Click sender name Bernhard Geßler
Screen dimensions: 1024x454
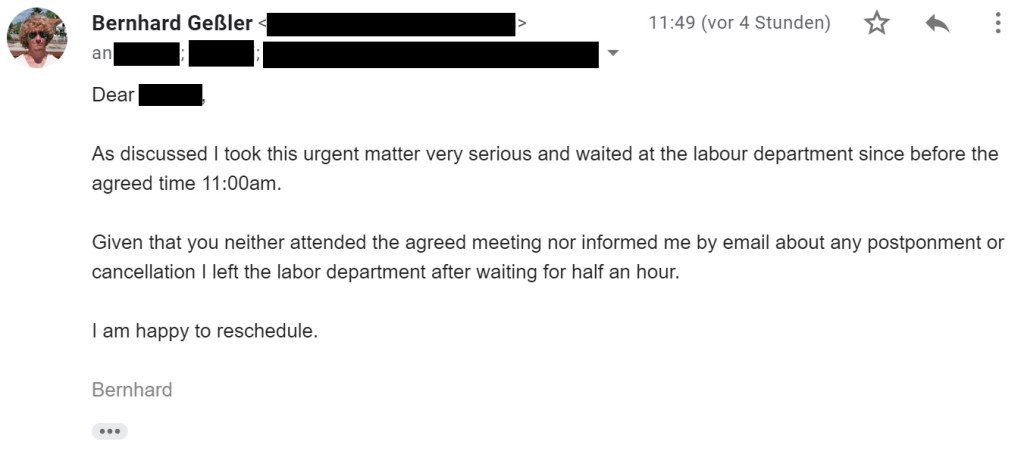coord(172,23)
